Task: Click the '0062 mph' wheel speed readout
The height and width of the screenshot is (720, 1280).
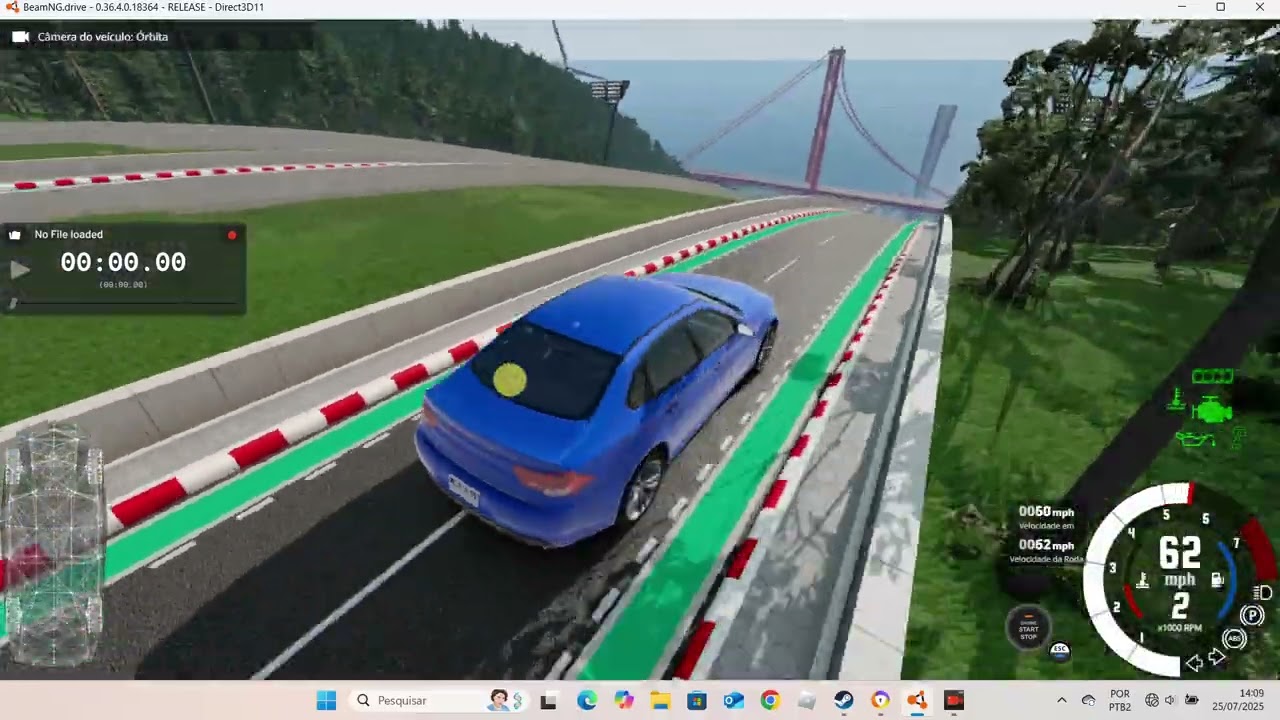Action: tap(1046, 545)
